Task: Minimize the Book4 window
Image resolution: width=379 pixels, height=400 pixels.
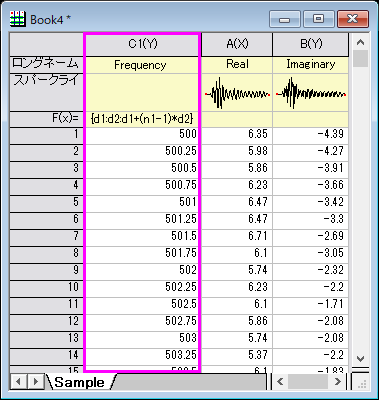Action: pyautogui.click(x=285, y=19)
